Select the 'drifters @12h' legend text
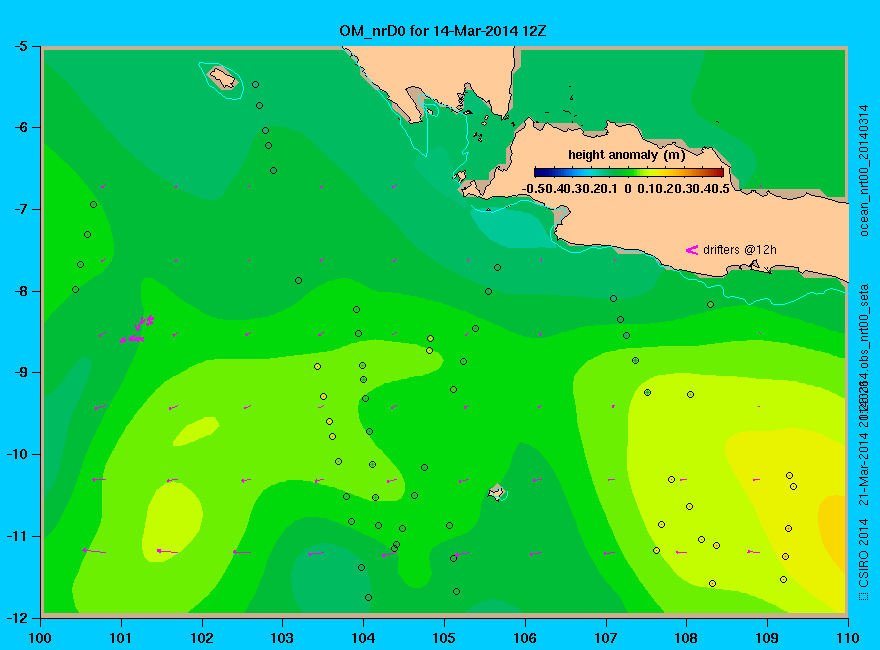The width and height of the screenshot is (880, 650). (740, 250)
